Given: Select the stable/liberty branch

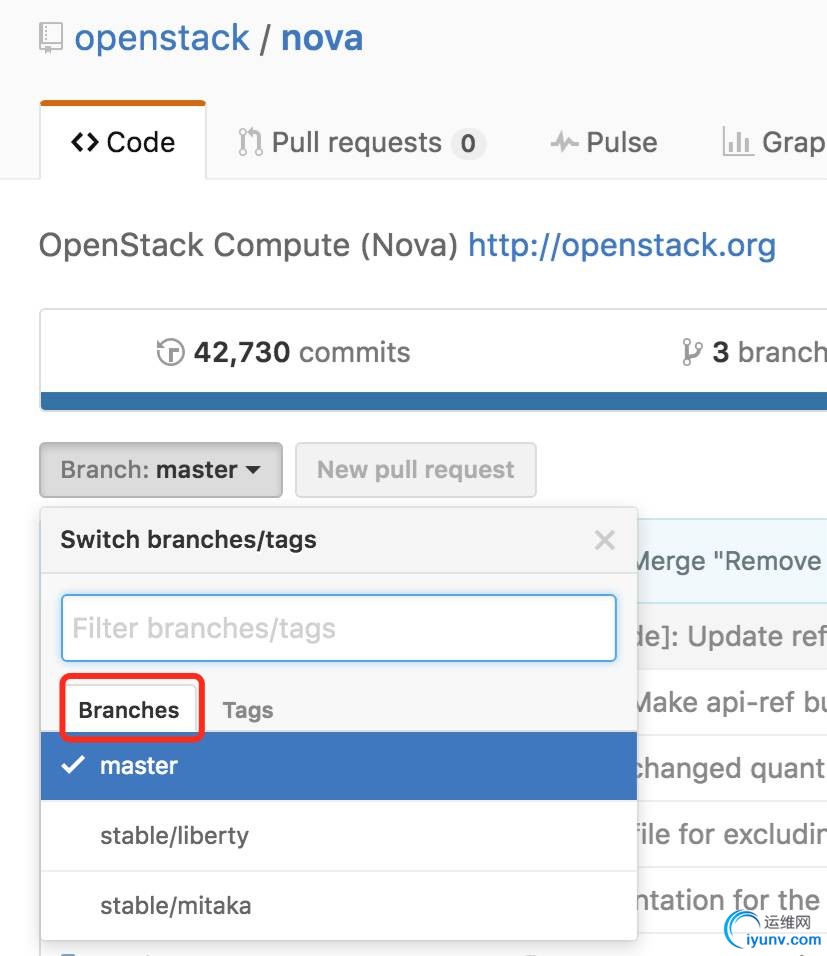Looking at the screenshot, I should click(174, 836).
